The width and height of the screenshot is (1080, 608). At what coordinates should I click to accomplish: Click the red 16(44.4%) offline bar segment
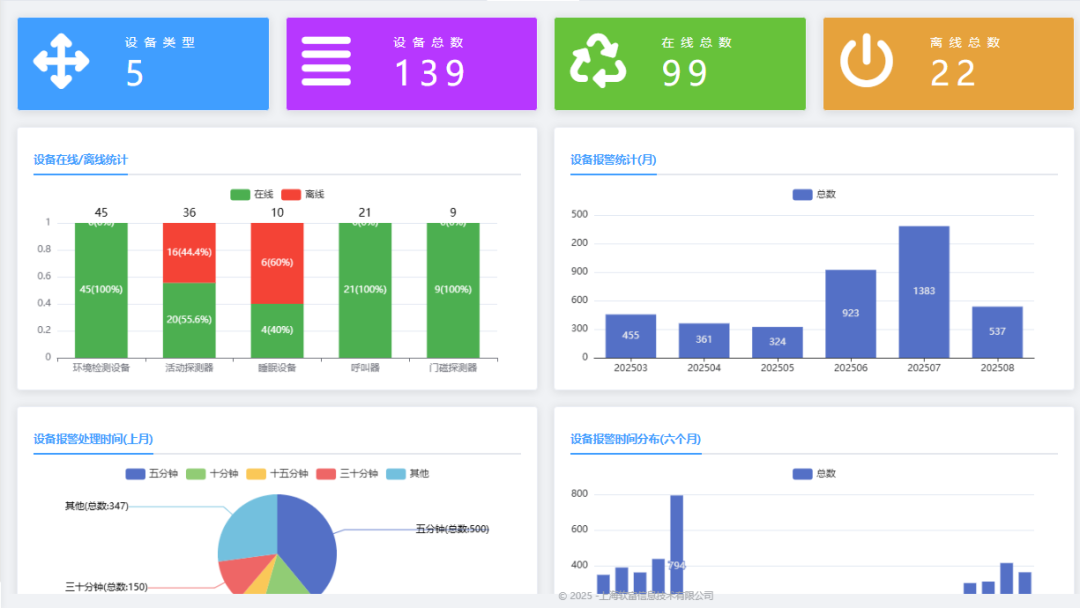coord(189,253)
